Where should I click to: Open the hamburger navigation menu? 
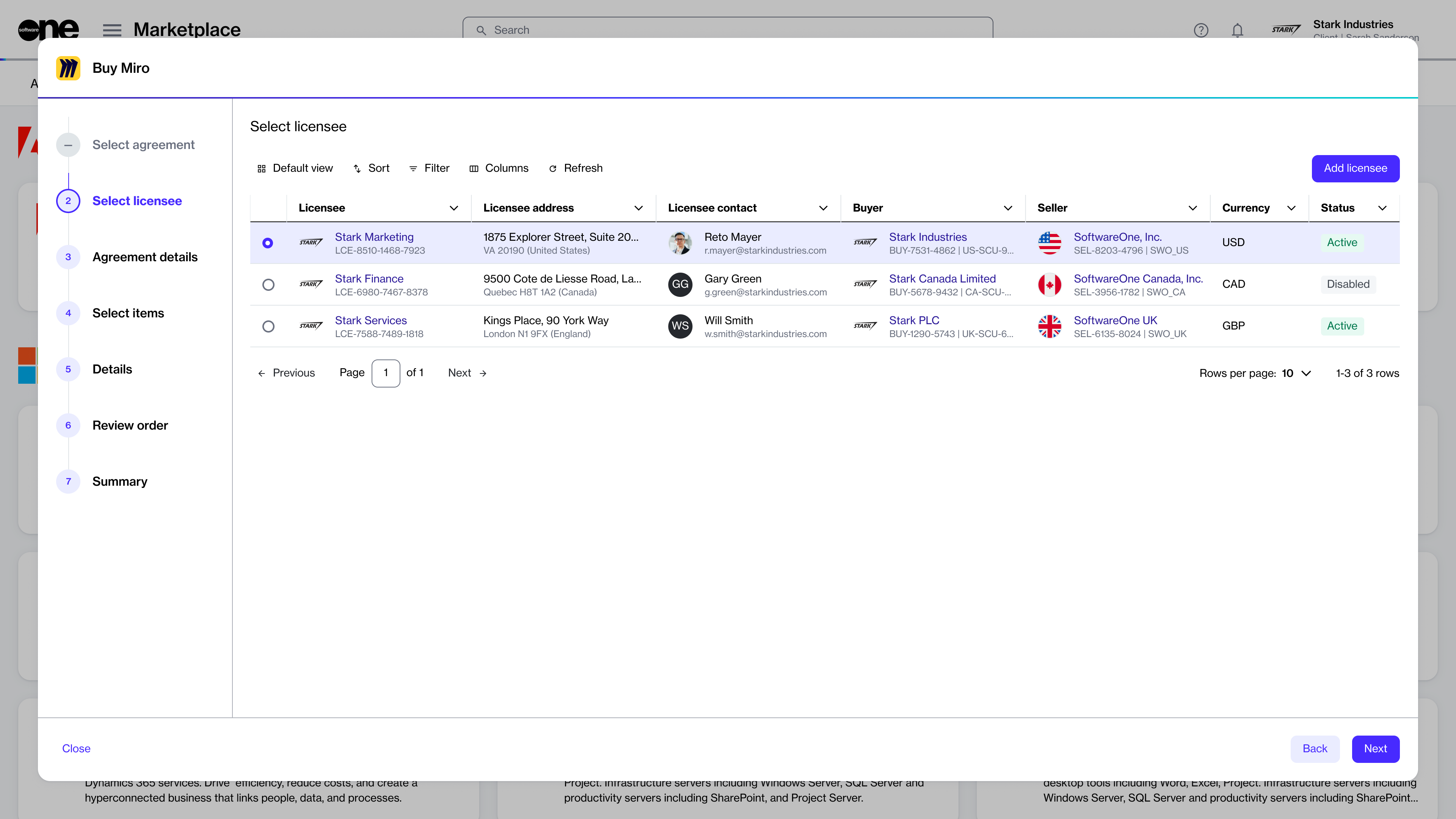(112, 30)
